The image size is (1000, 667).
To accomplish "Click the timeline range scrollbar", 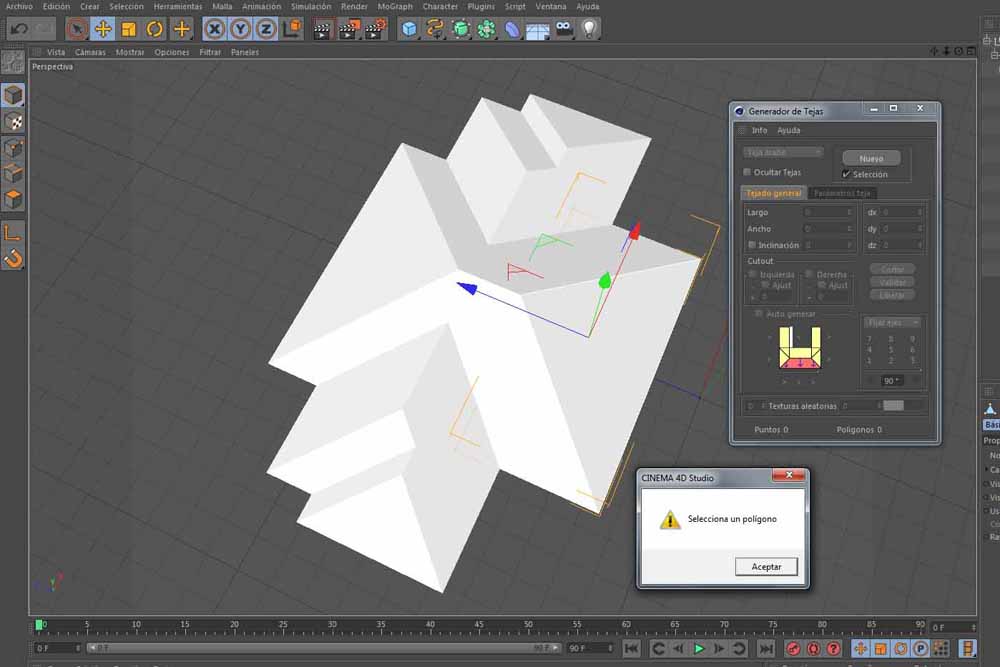I will (324, 648).
